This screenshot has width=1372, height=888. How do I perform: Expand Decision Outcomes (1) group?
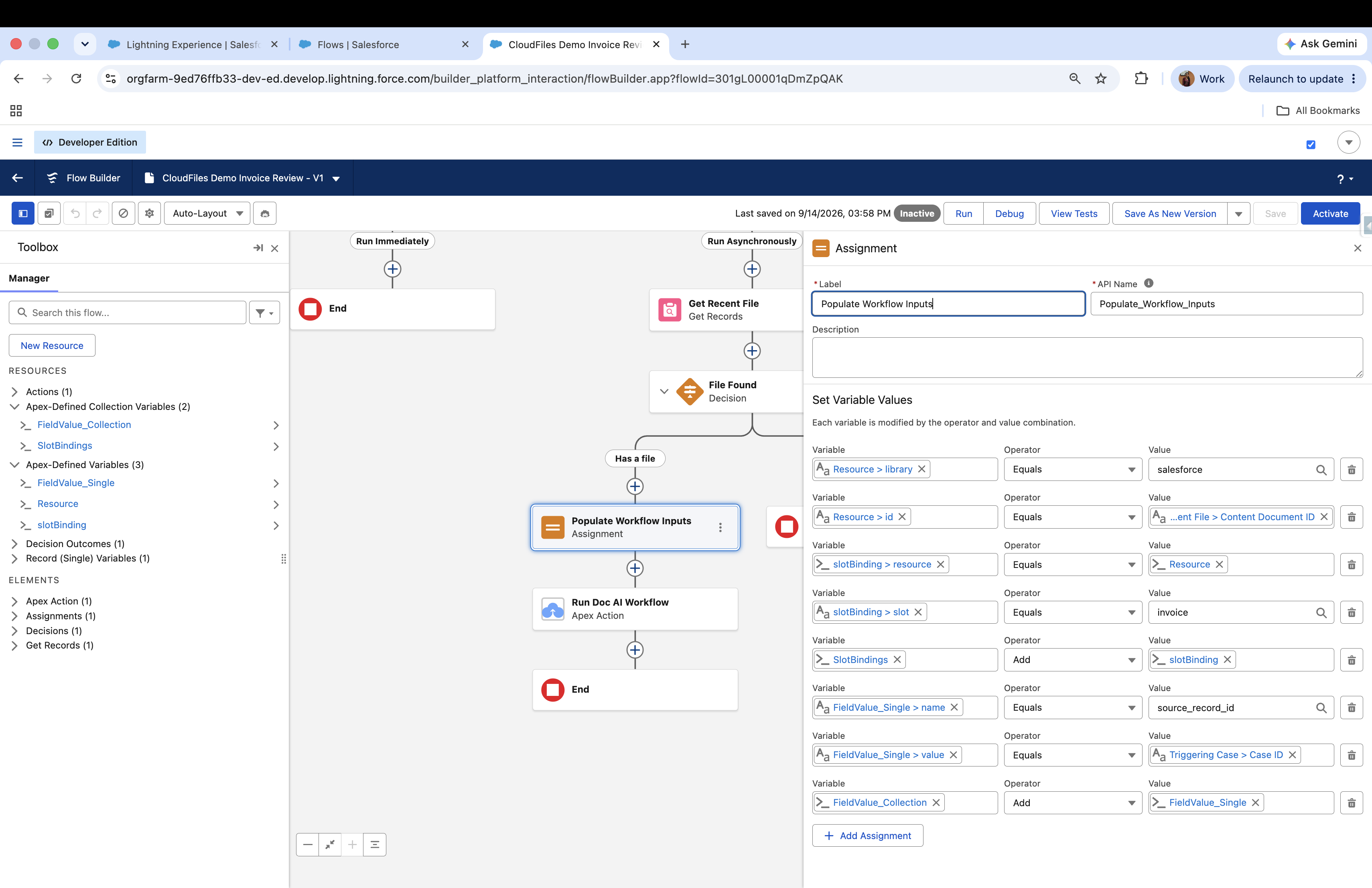pyautogui.click(x=14, y=544)
